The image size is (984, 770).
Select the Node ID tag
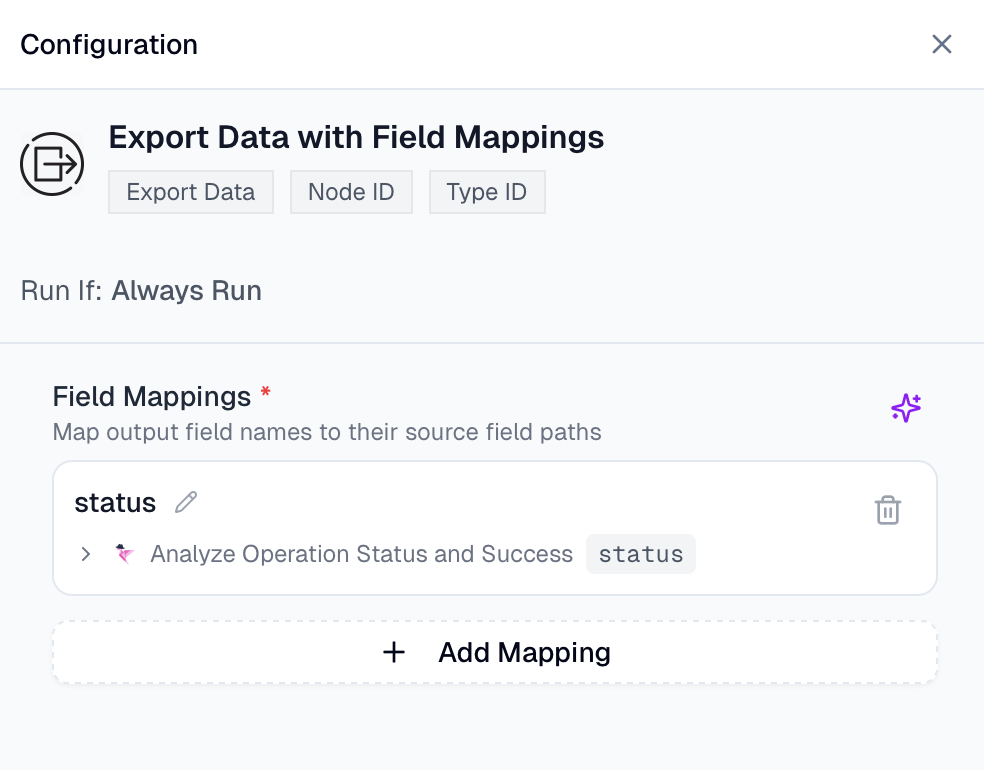351,191
